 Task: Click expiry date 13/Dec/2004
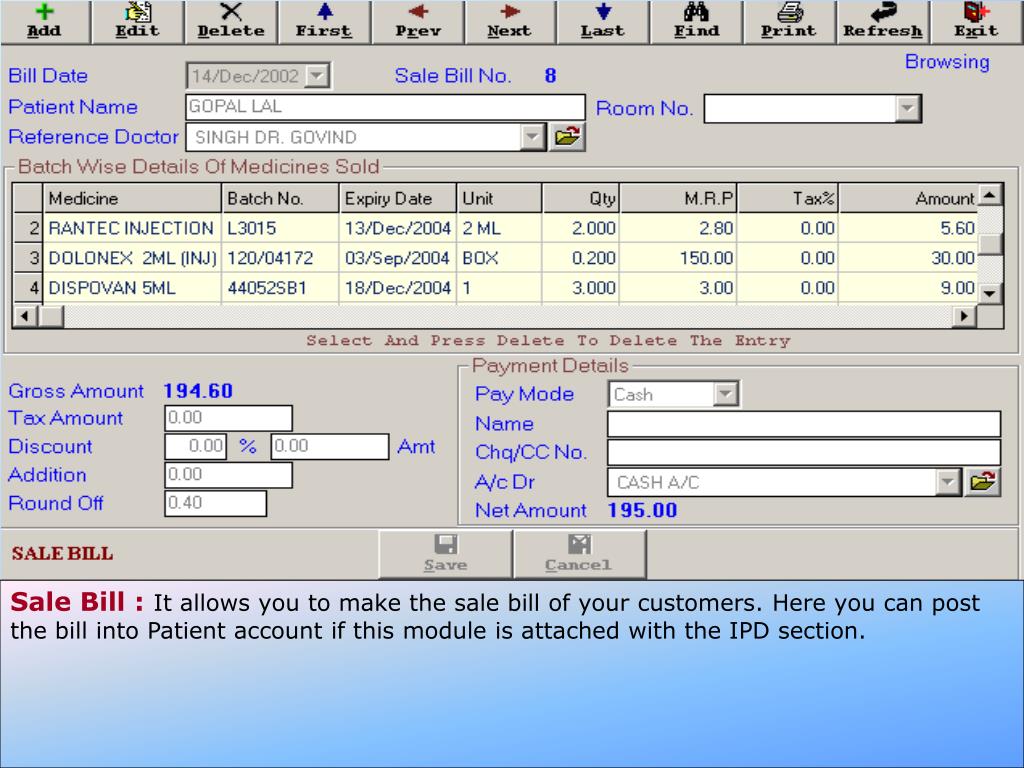(398, 228)
